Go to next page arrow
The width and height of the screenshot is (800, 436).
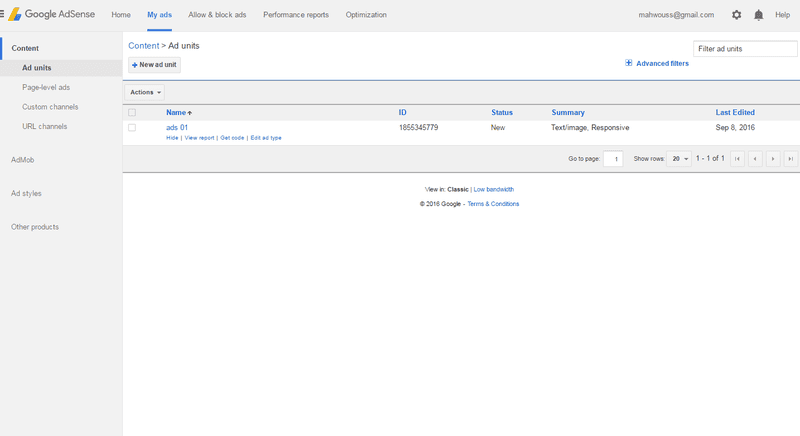[772, 158]
